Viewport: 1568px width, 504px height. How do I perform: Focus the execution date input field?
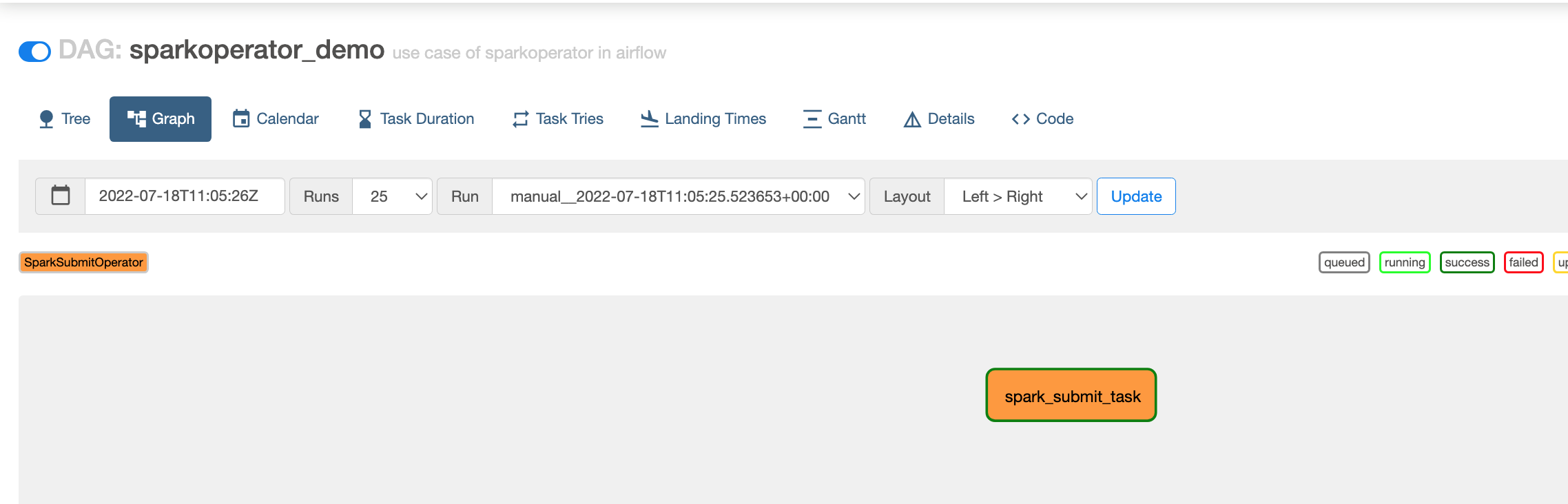point(185,196)
